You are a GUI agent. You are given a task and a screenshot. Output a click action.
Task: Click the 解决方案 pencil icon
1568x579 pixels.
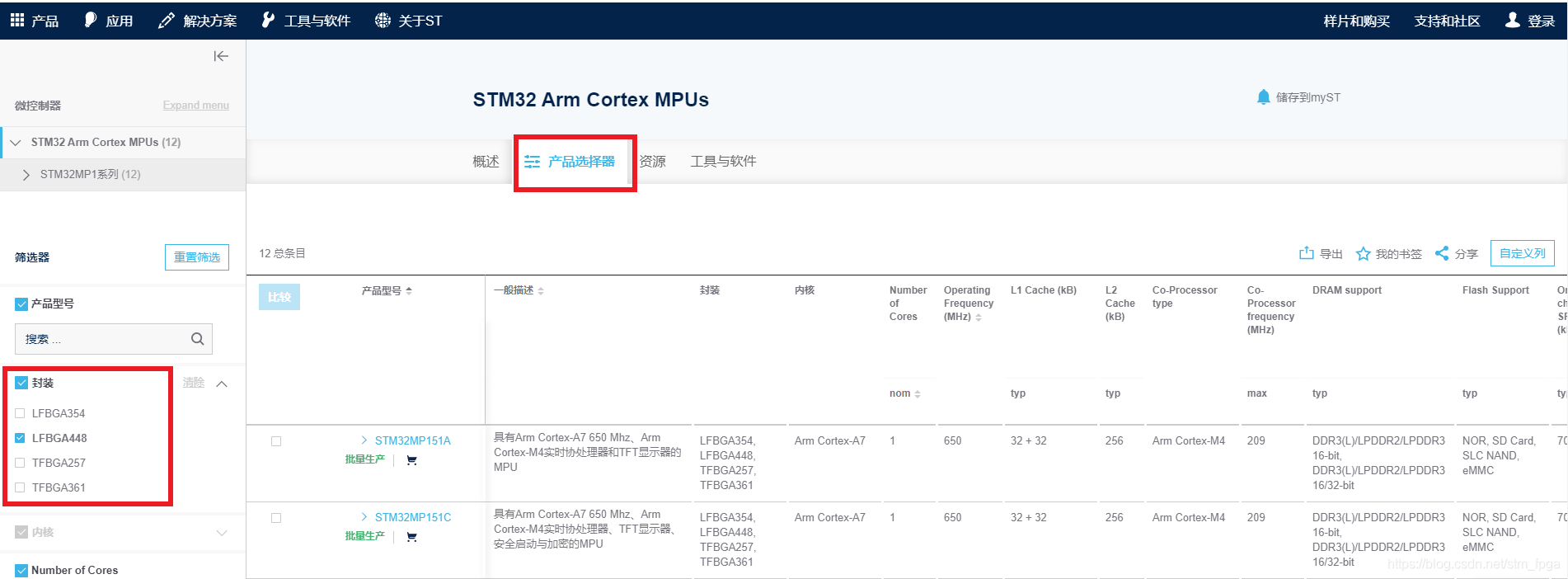[x=166, y=21]
